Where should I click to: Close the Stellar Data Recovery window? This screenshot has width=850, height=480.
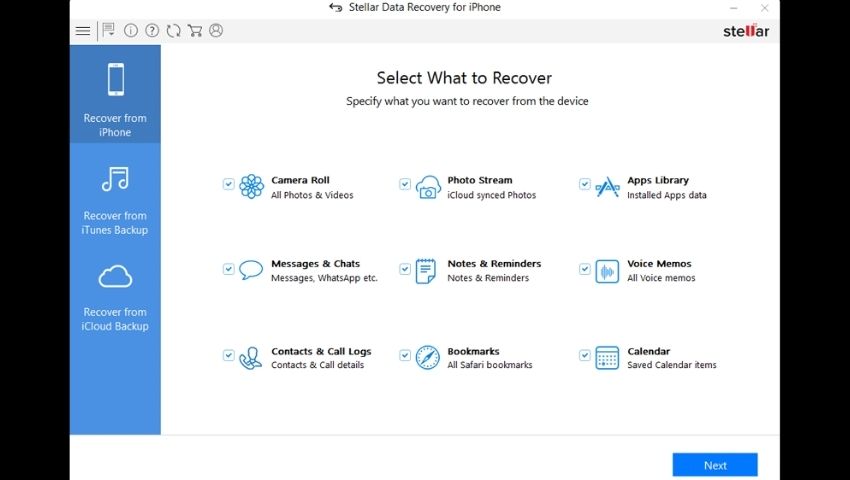pyautogui.click(x=764, y=8)
